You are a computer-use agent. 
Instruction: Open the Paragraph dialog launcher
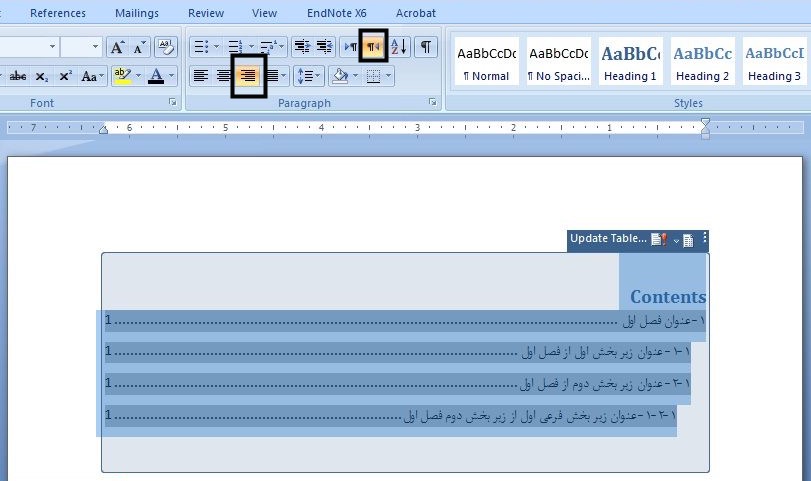coord(432,103)
